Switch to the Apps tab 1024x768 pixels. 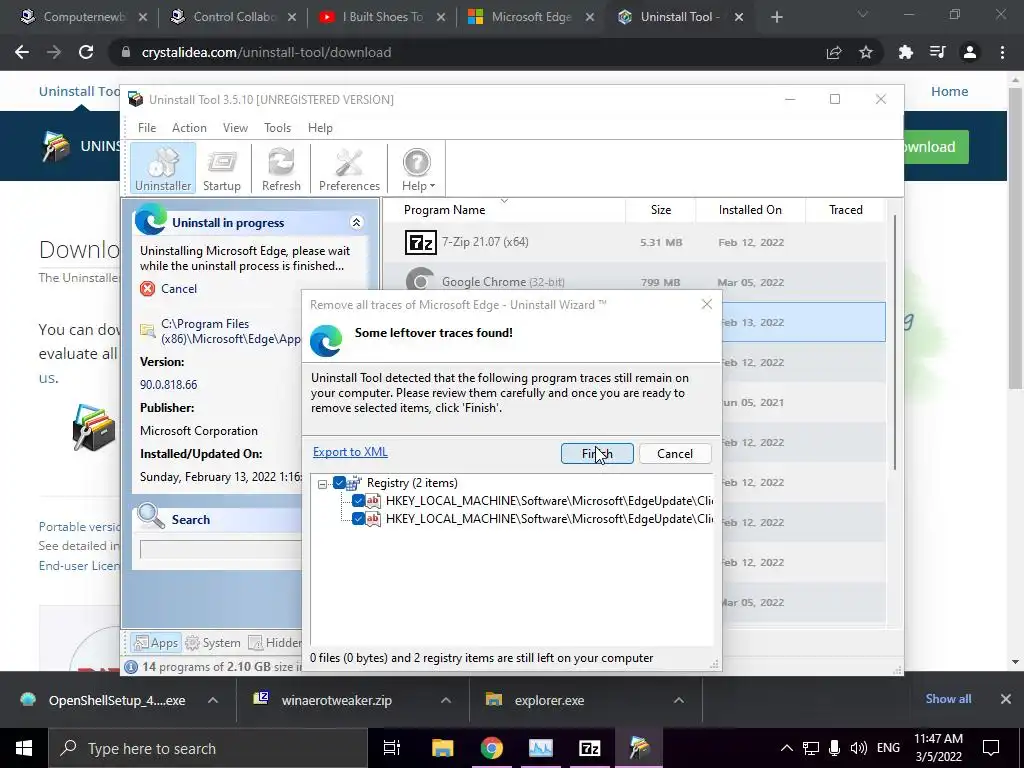pyautogui.click(x=155, y=643)
